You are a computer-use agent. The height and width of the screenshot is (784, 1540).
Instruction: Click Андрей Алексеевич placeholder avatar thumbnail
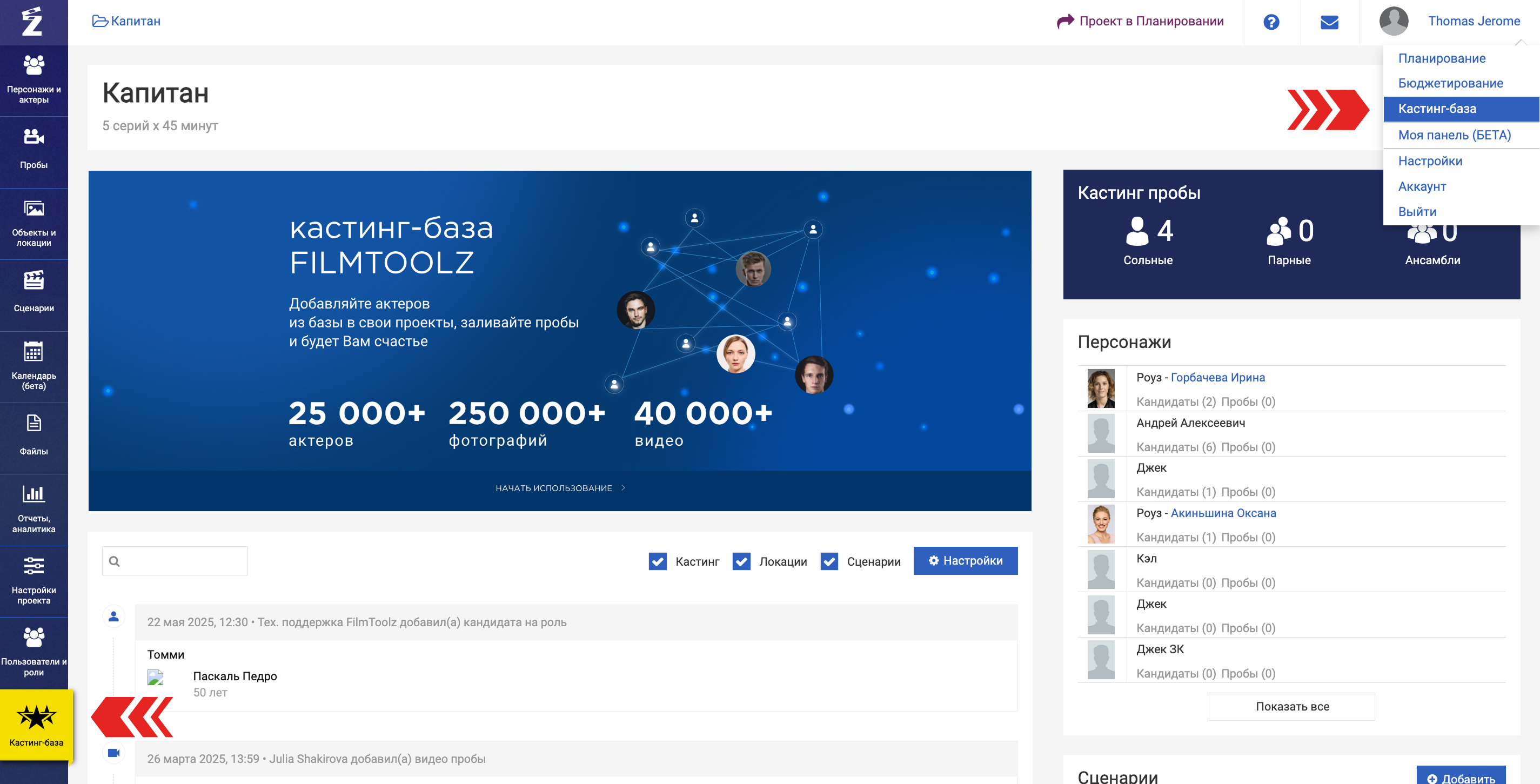(x=1101, y=434)
